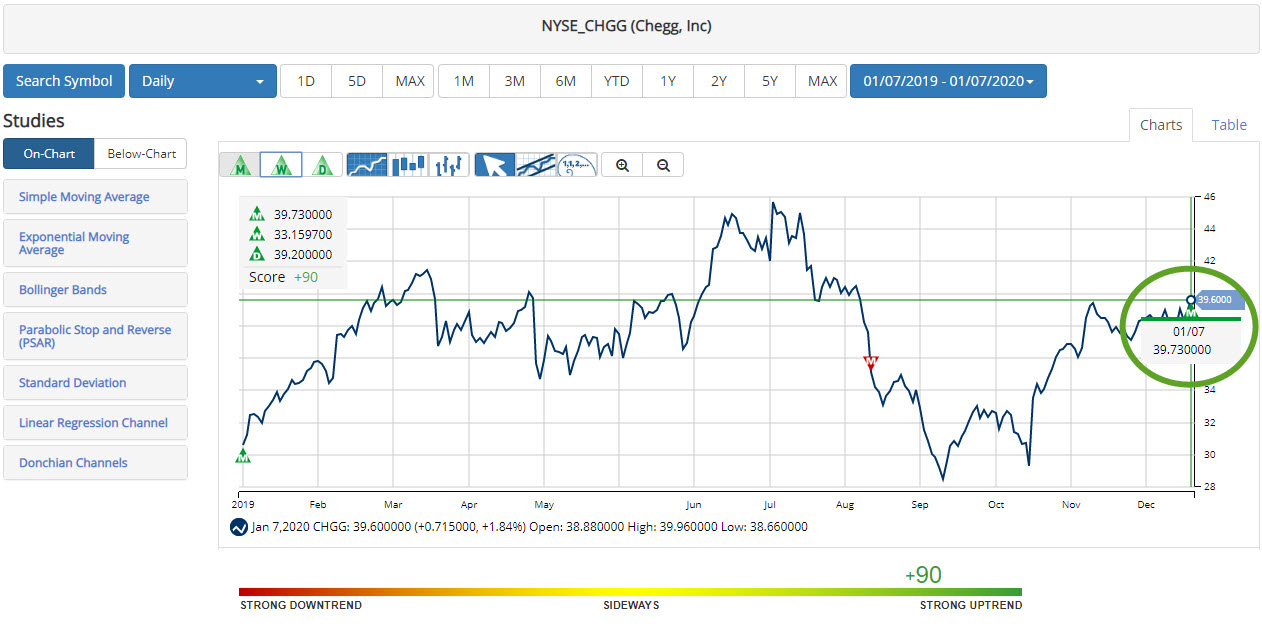Click the 33.159700 weekly value in legend
This screenshot has width=1262, height=638.
click(x=303, y=234)
